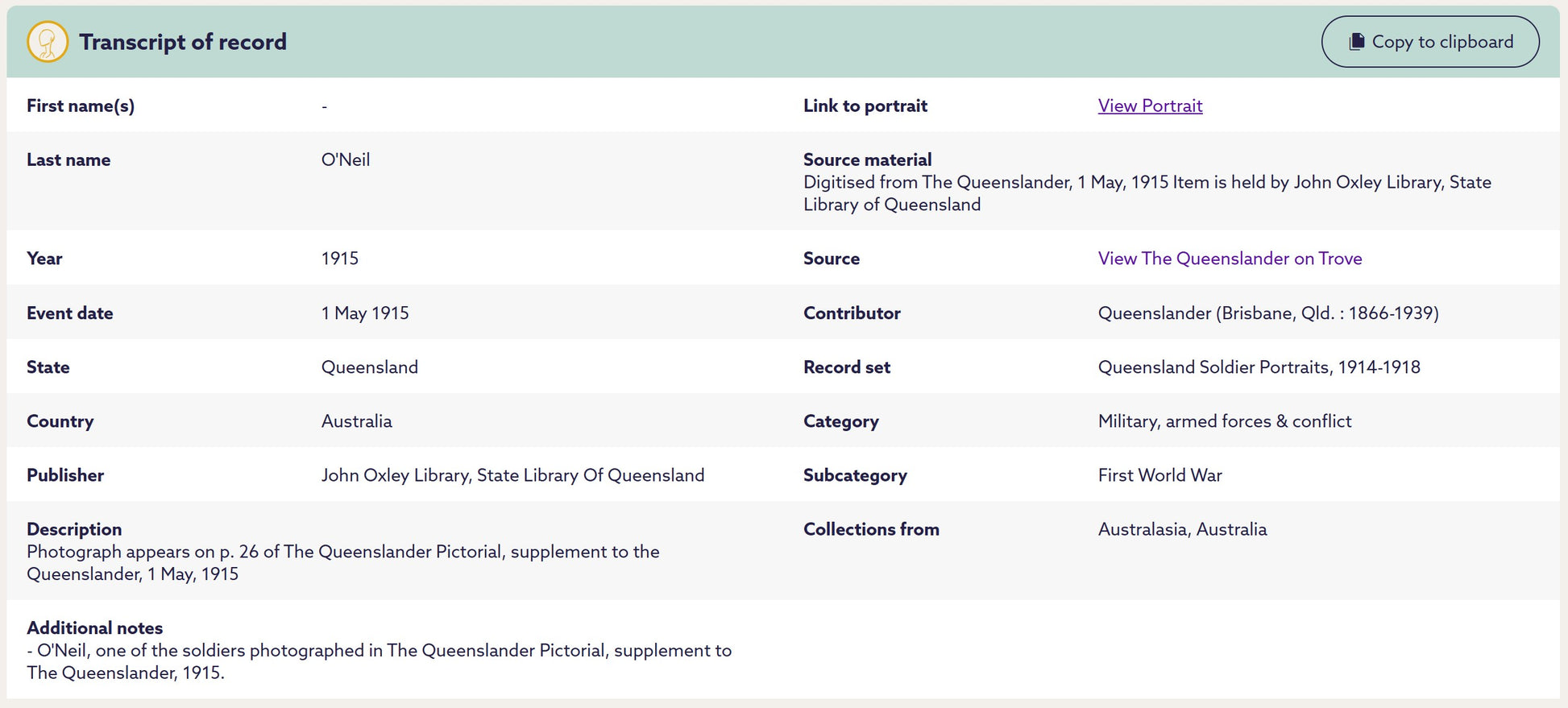
Task: Click the Source material digitised text
Action: tap(1146, 193)
